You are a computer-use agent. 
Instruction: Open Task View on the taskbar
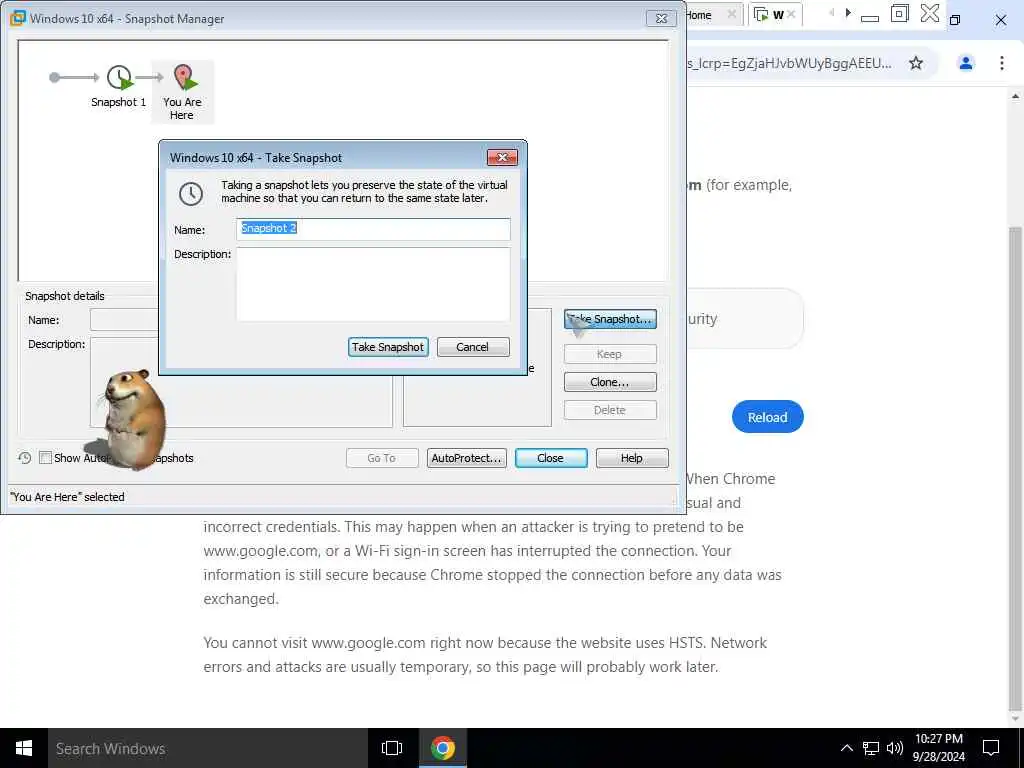pos(392,748)
